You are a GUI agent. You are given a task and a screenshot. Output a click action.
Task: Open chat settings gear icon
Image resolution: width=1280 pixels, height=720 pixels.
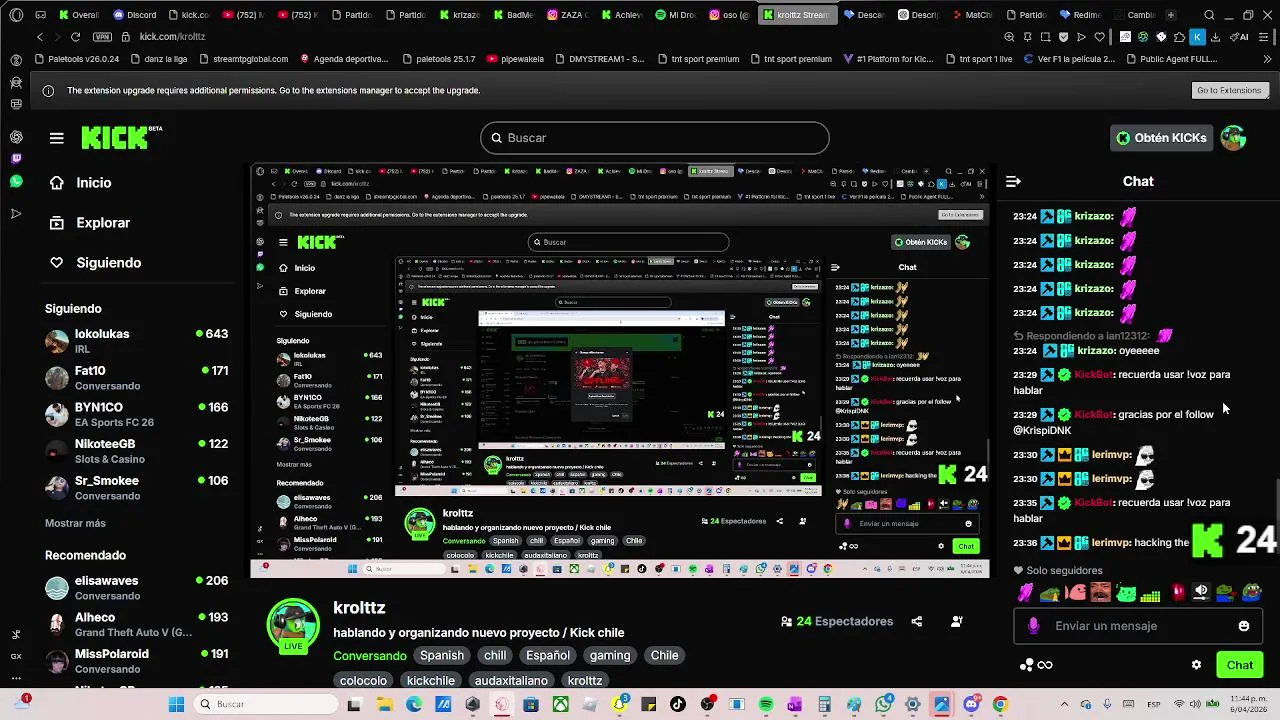tap(1196, 665)
